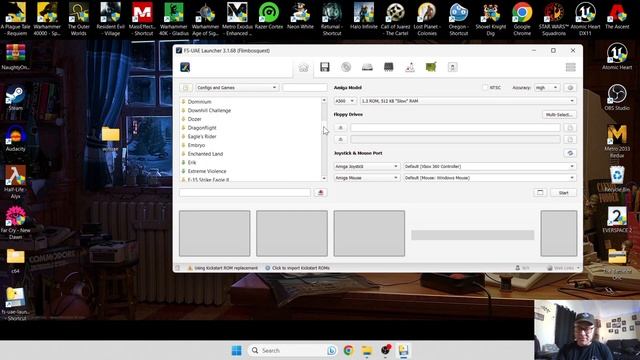Open the Accuracy High dropdown
The width and height of the screenshot is (640, 360).
pos(547,88)
